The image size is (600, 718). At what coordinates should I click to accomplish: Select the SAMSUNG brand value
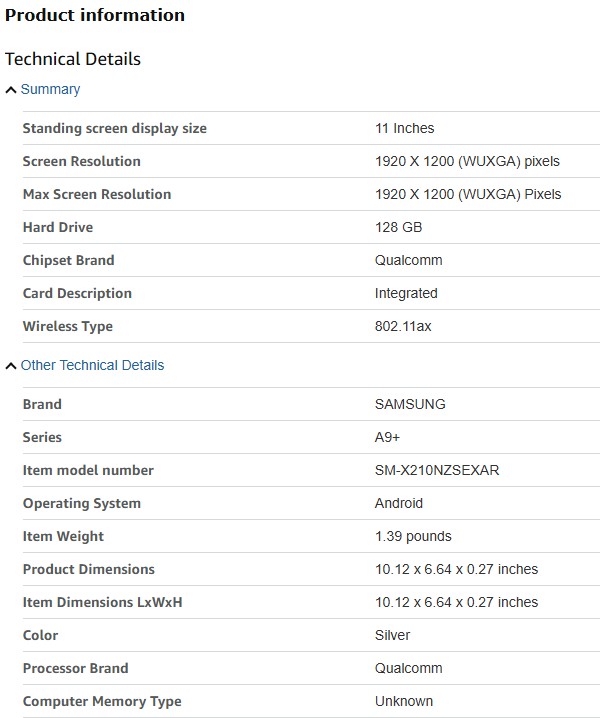[x=410, y=404]
